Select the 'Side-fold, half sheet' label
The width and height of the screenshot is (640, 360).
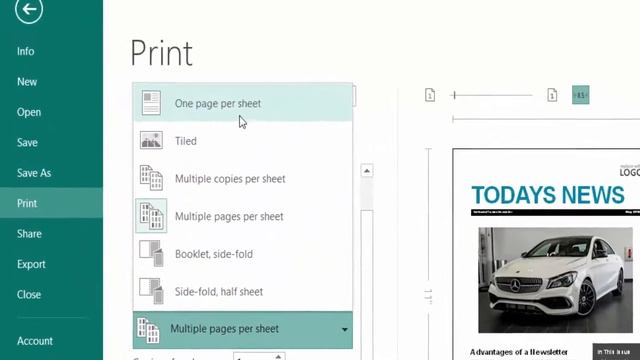[x=219, y=292]
